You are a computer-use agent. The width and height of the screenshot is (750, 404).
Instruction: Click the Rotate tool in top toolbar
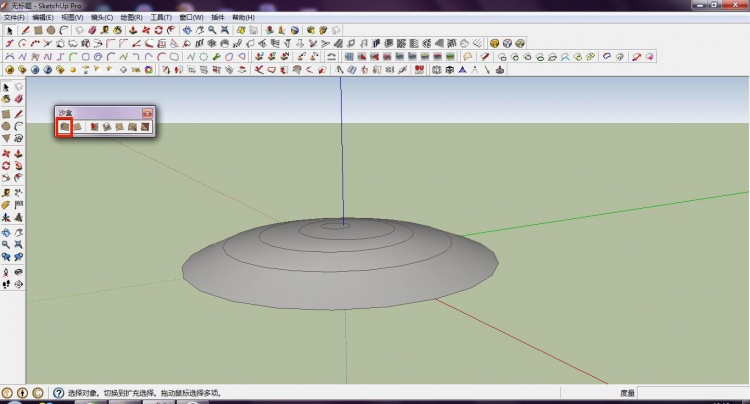tap(158, 30)
